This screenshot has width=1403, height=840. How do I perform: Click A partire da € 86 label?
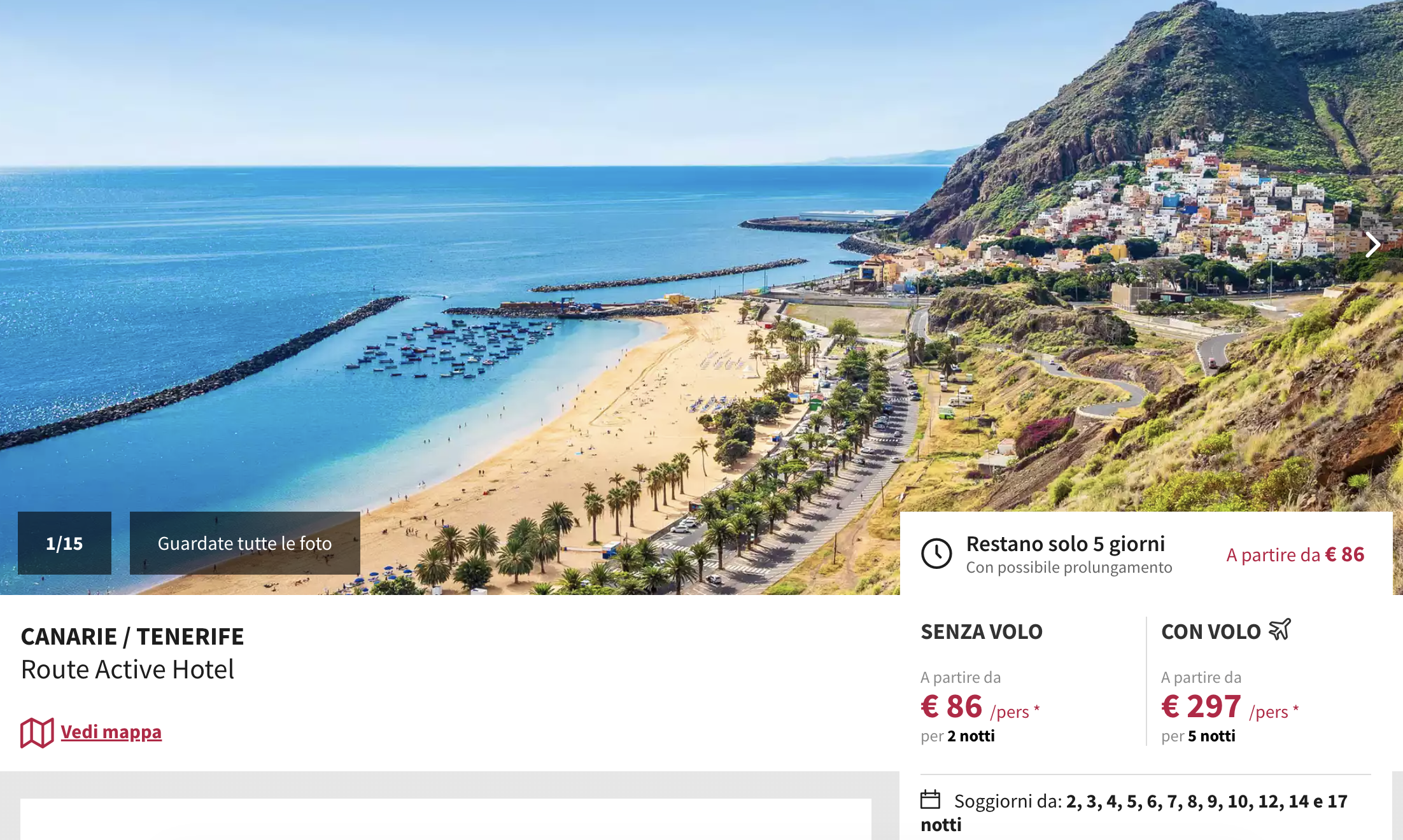(x=1295, y=554)
